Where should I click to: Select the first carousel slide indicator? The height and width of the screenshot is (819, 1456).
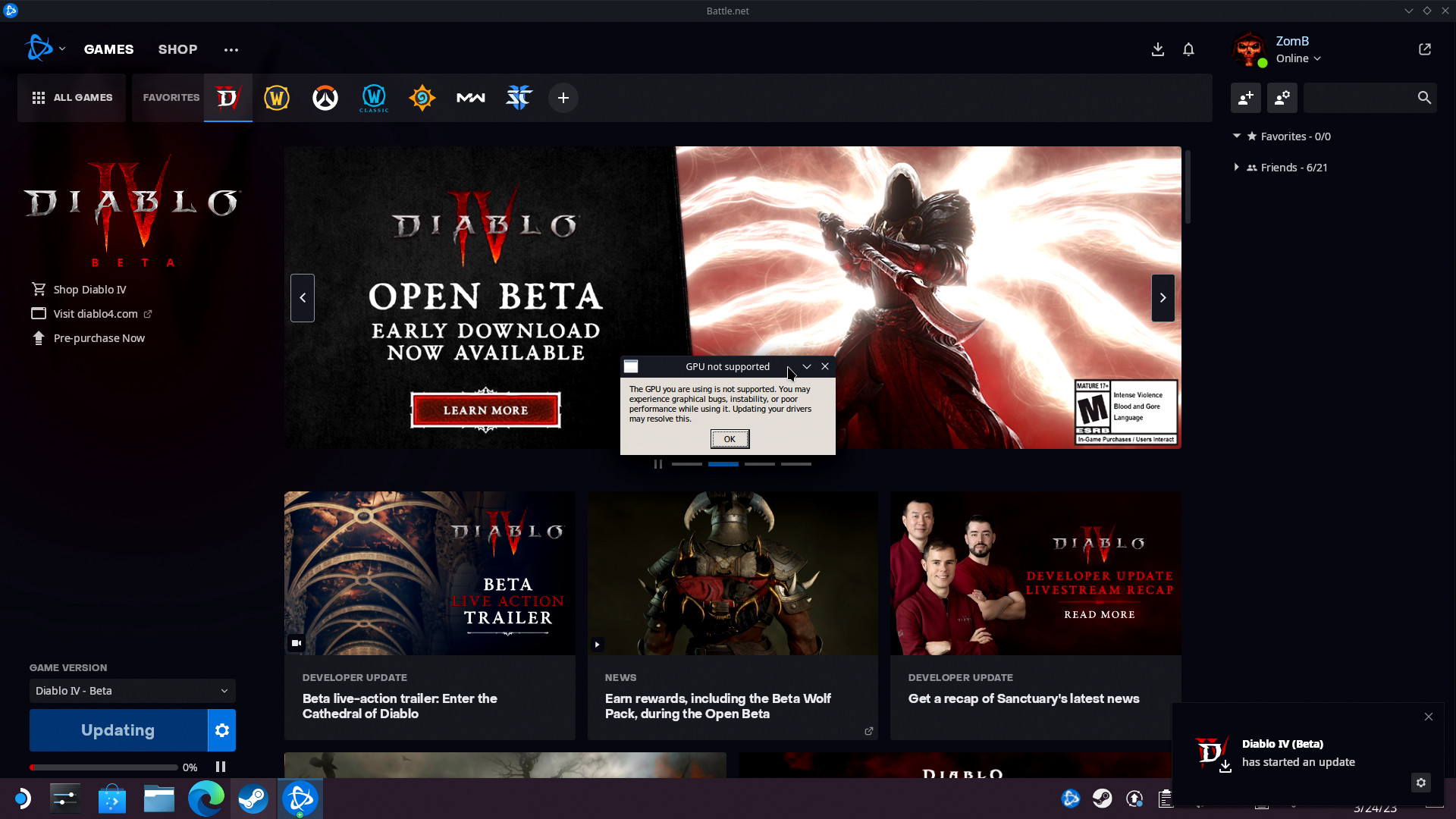(x=686, y=464)
